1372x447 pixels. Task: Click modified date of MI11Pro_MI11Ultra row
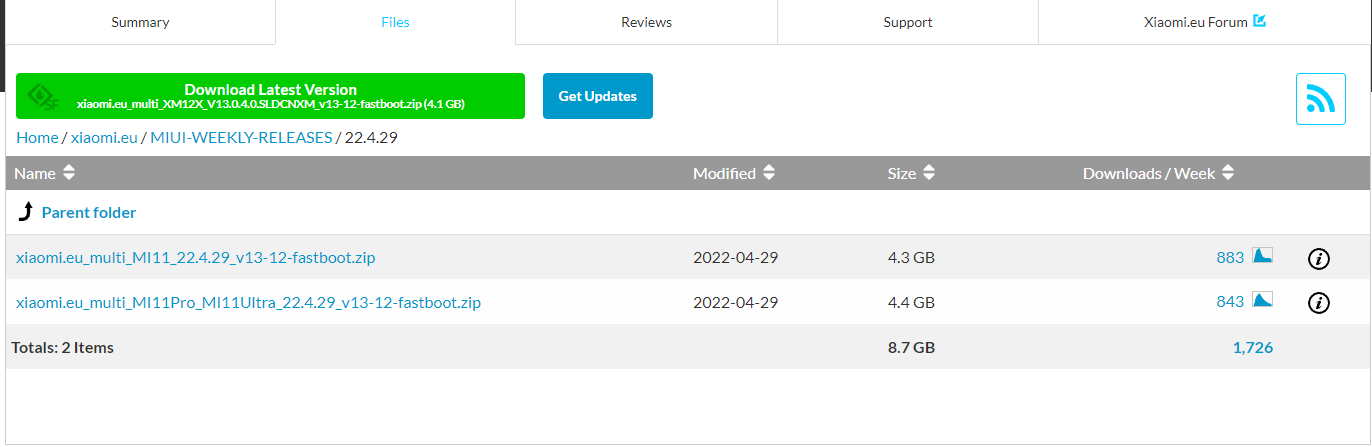click(x=735, y=301)
